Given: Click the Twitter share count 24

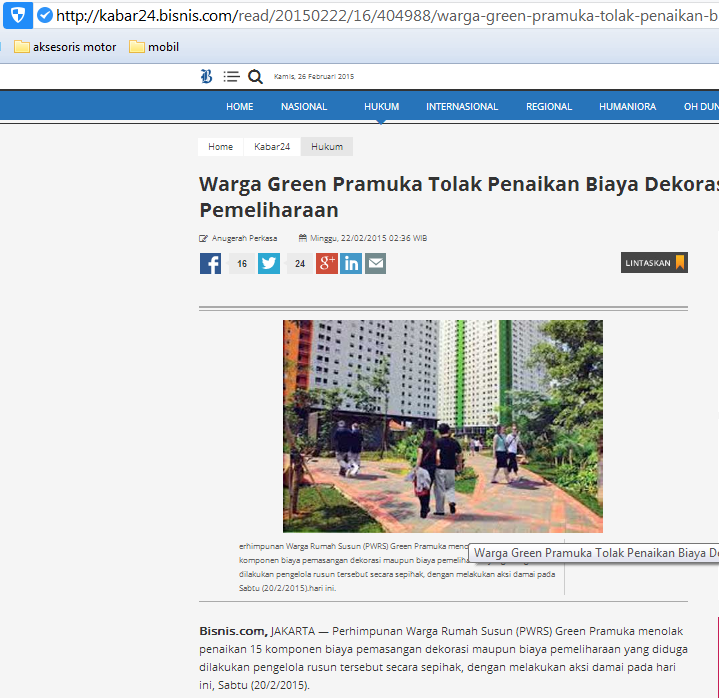Looking at the screenshot, I should coord(300,264).
